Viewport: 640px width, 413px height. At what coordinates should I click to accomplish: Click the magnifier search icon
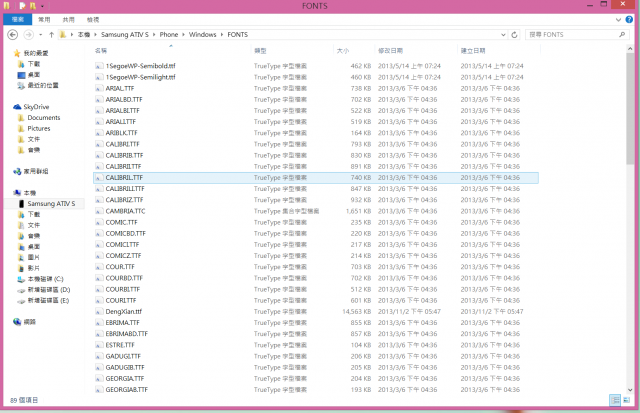[622, 35]
